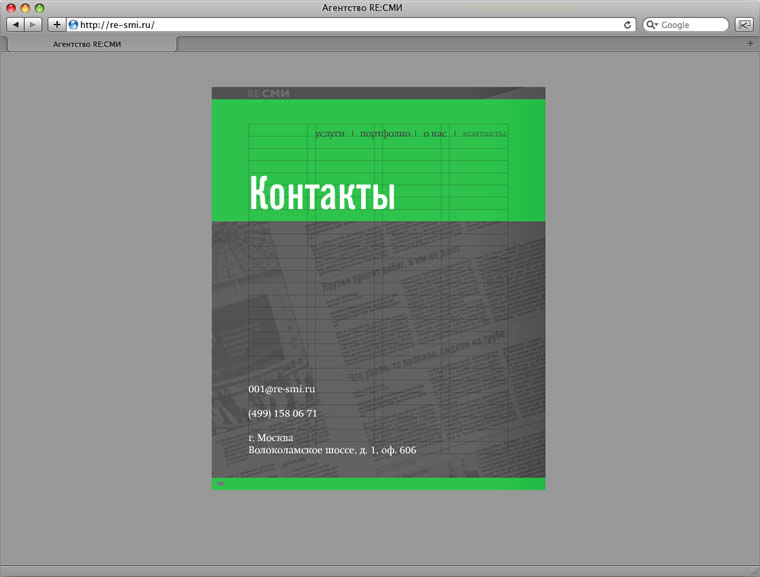Click the yellow minimize window button
760x577 pixels.
[x=26, y=8]
